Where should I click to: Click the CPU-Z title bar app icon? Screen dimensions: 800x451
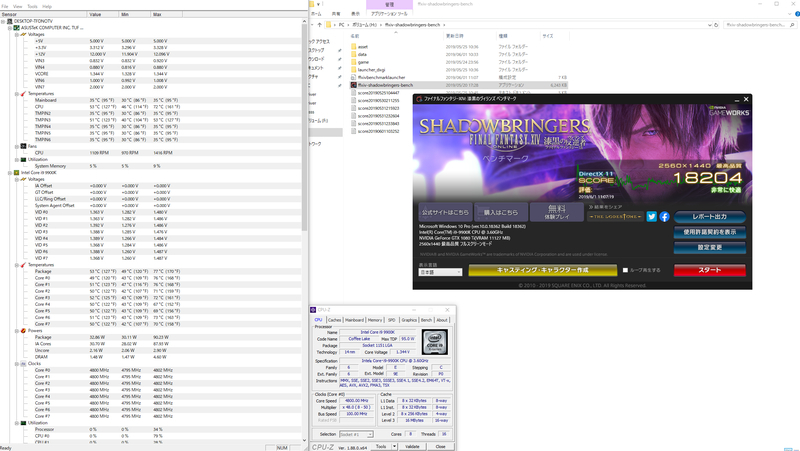pos(313,310)
